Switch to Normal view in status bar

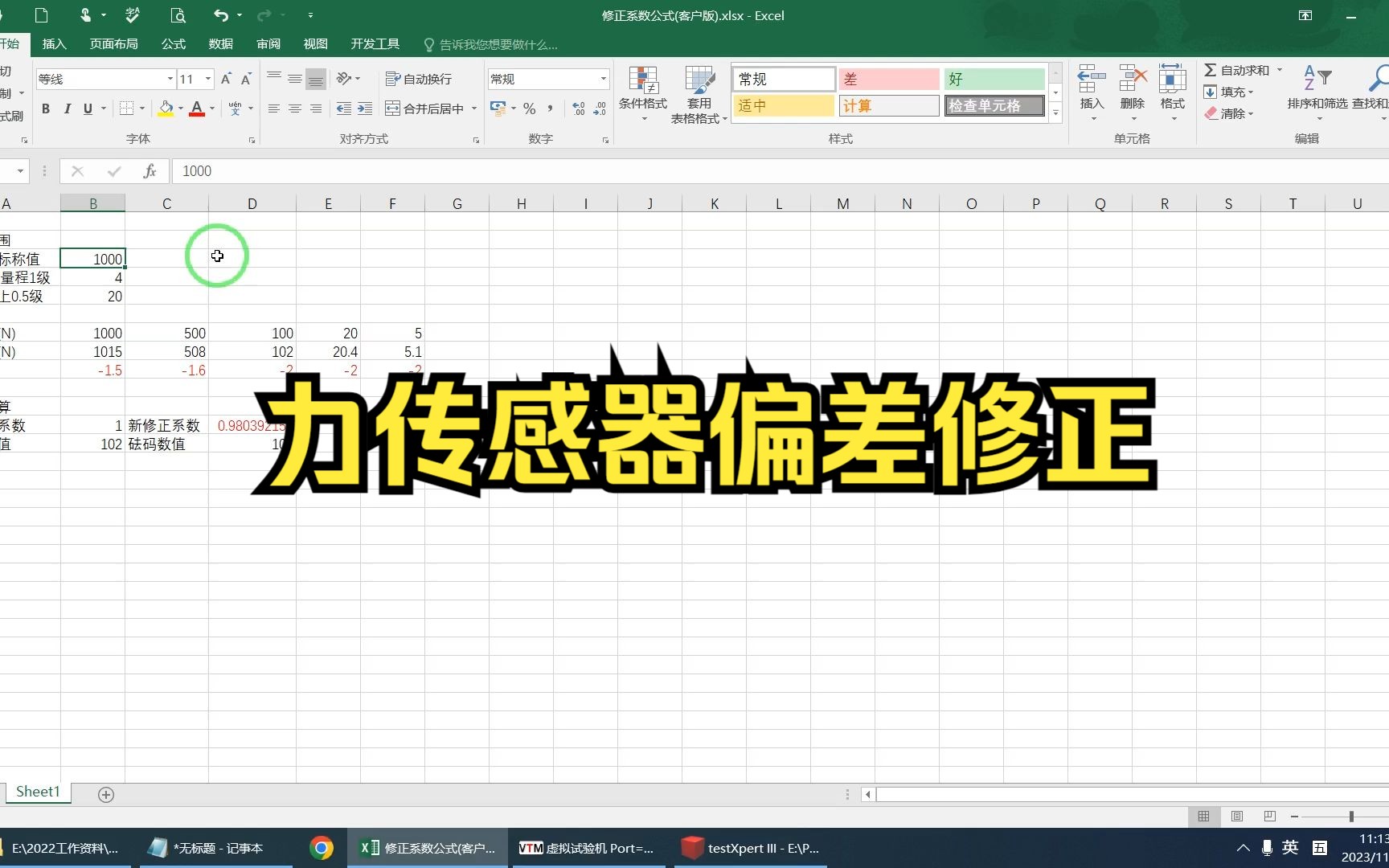coord(1203,817)
